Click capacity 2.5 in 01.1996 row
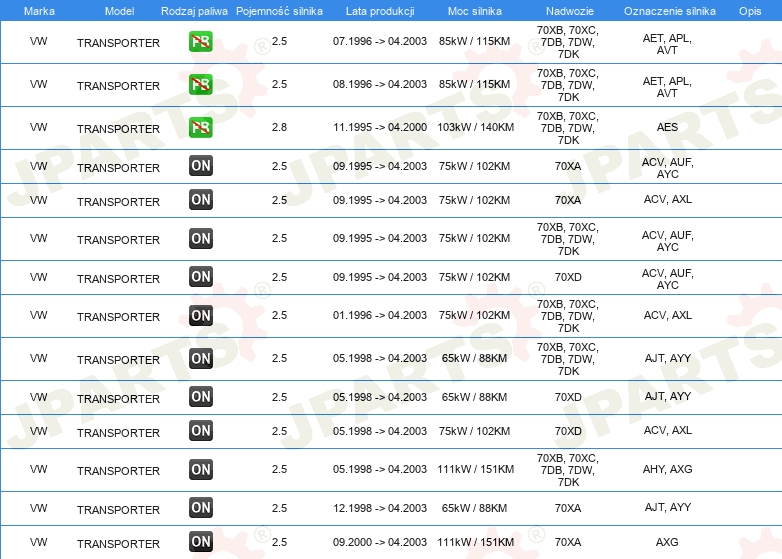 [x=279, y=315]
